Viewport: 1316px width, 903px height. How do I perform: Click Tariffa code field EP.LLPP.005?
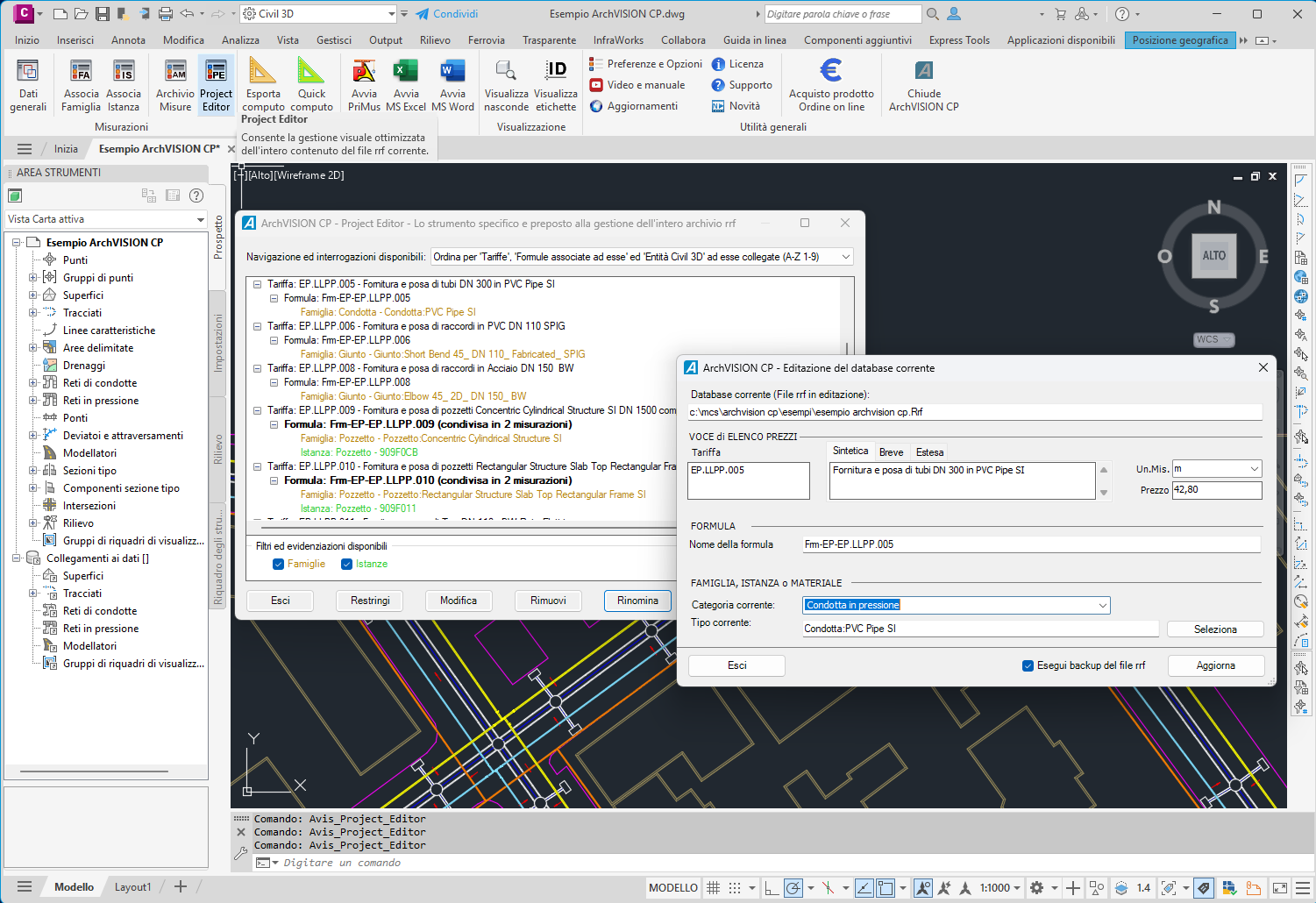pos(749,480)
